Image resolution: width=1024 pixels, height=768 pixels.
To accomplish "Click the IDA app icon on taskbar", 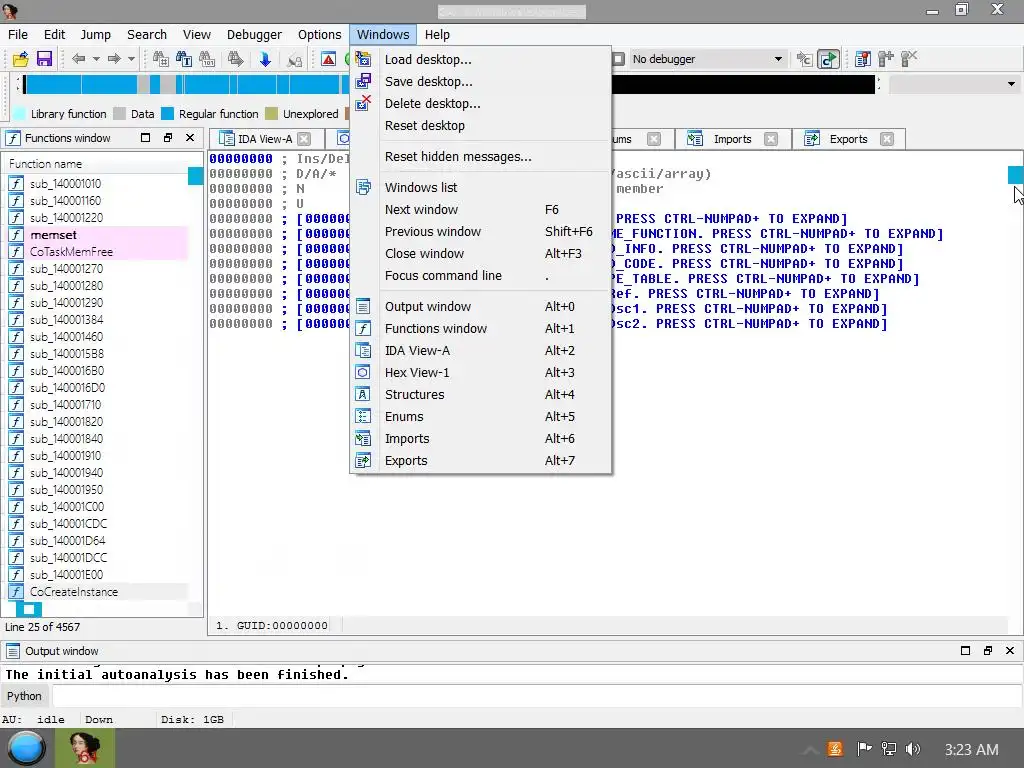I will pyautogui.click(x=85, y=748).
